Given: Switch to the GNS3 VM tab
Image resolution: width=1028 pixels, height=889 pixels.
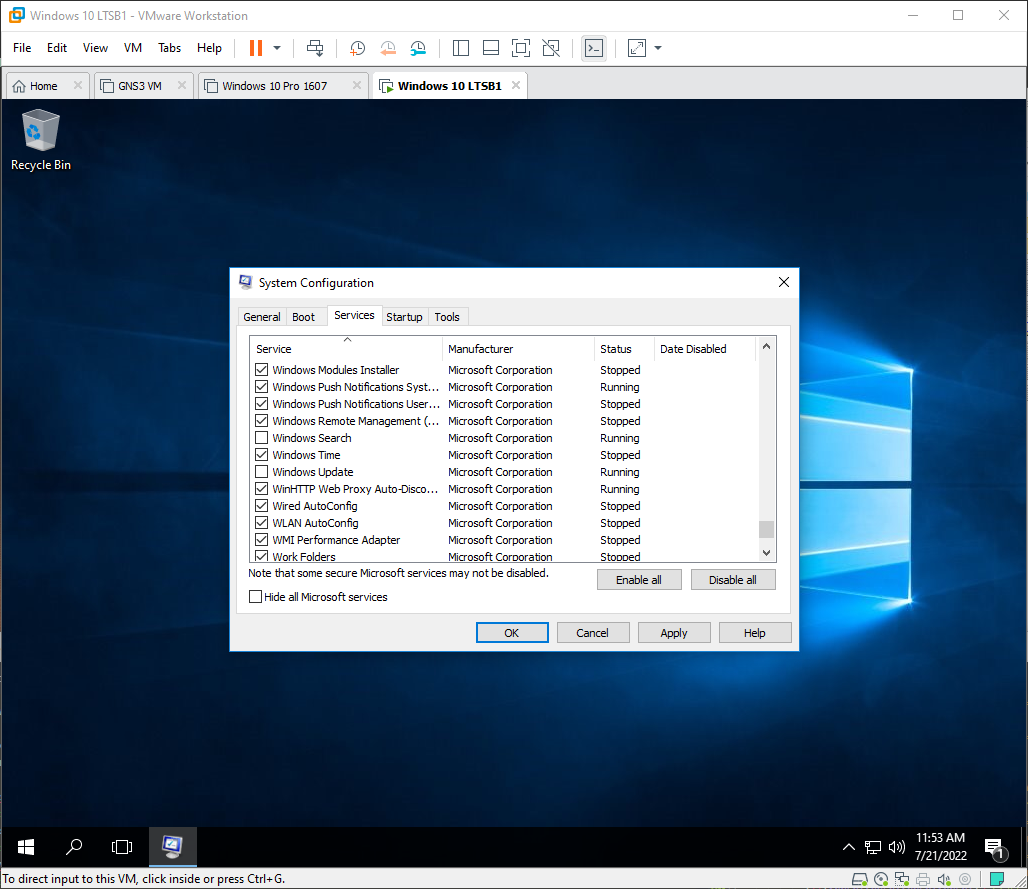Looking at the screenshot, I should [140, 86].
